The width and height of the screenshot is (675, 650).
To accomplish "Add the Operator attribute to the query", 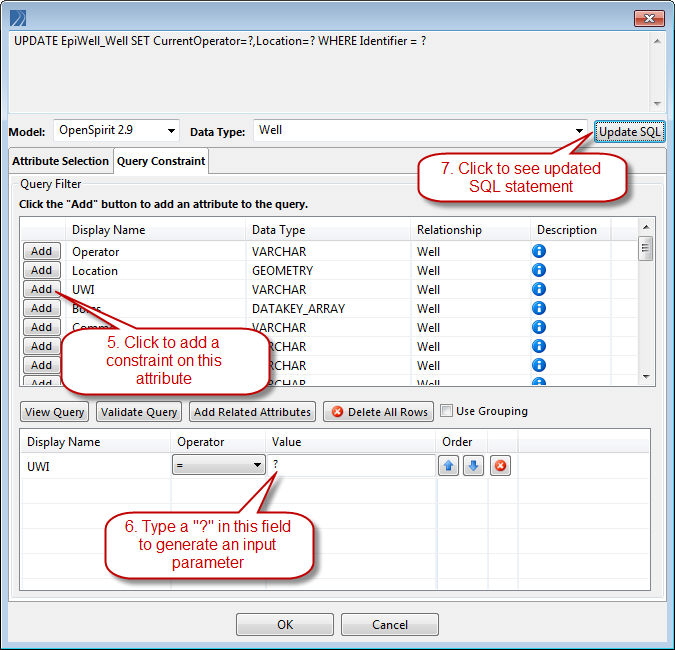I will [42, 251].
